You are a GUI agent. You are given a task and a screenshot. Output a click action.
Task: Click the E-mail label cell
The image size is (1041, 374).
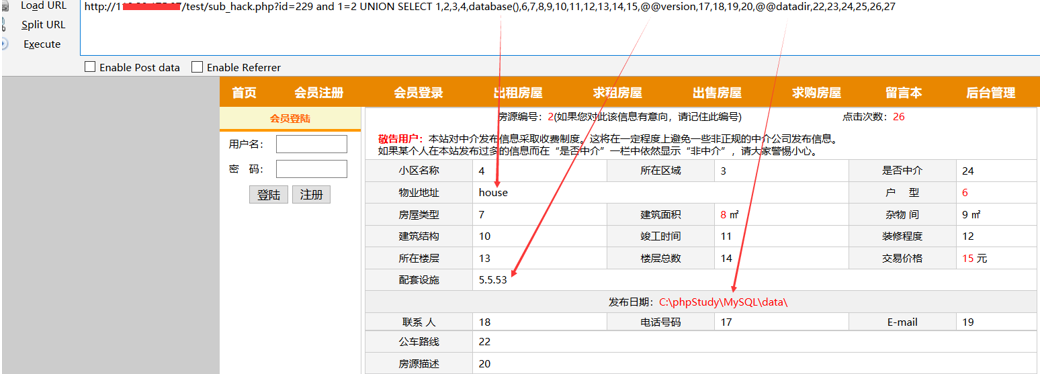(x=902, y=322)
